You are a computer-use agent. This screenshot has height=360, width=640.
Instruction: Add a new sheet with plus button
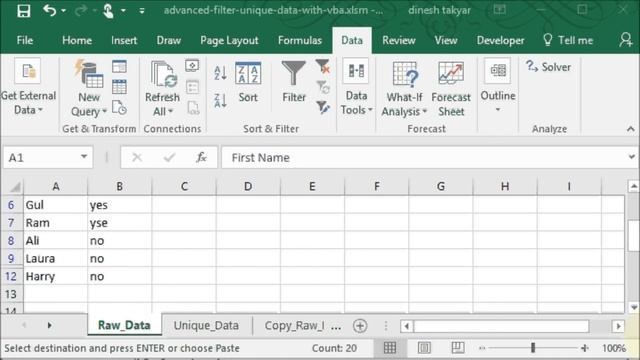tap(360, 326)
